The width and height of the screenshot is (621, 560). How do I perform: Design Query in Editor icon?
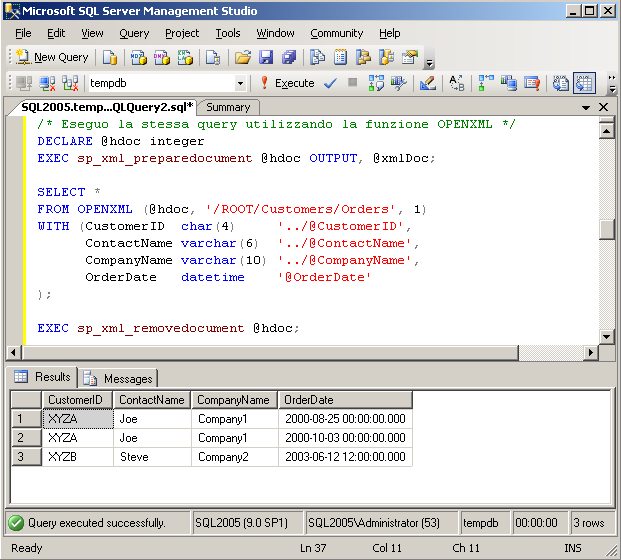[428, 83]
